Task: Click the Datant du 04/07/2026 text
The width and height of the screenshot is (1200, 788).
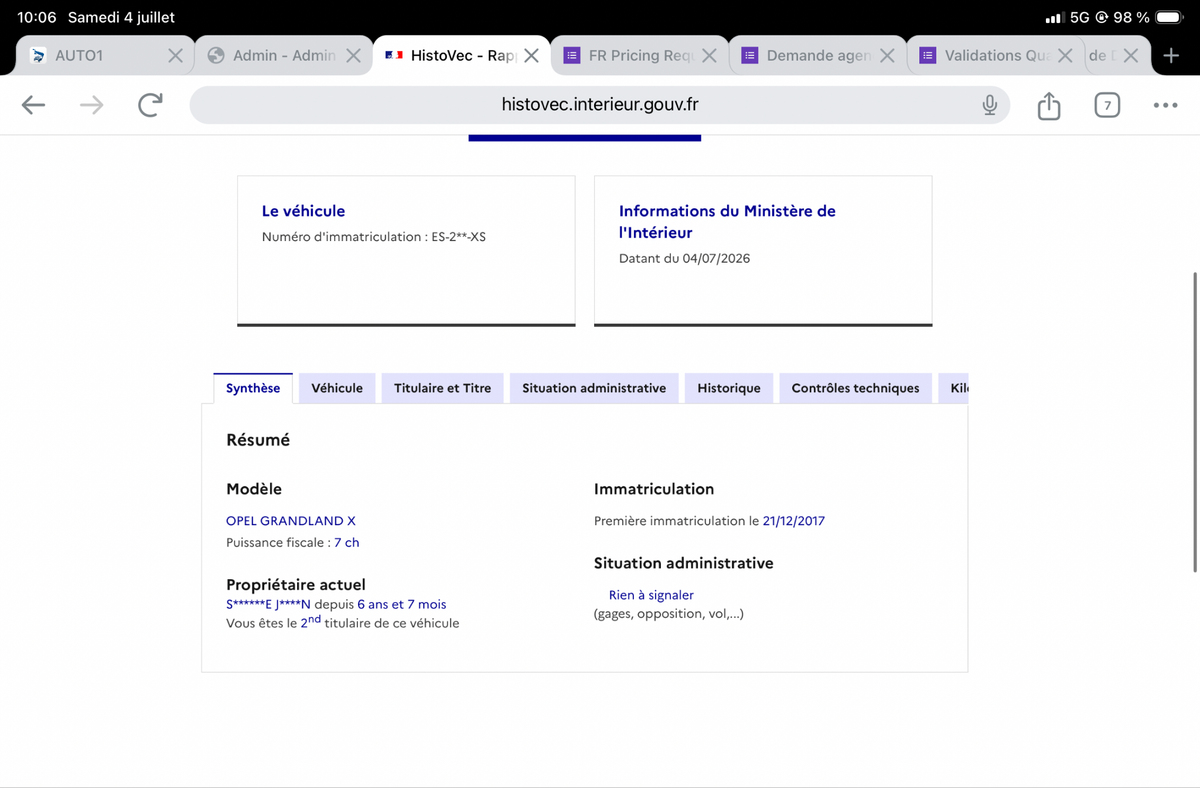Action: [x=684, y=258]
